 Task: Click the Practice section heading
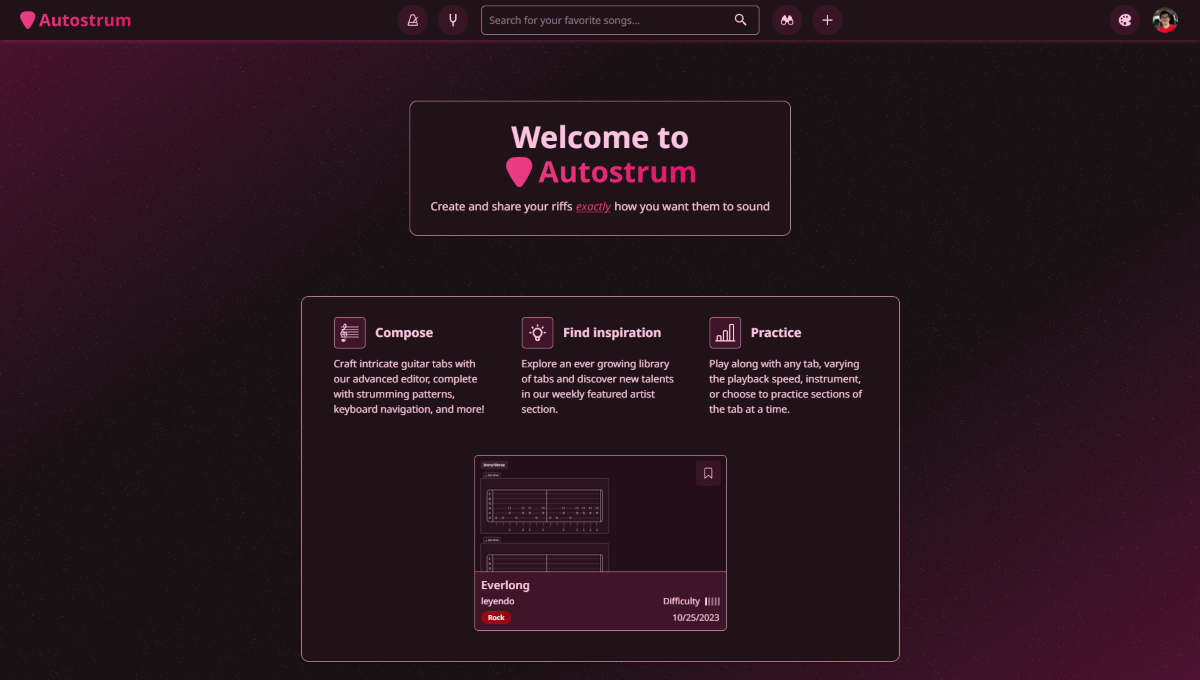click(x=776, y=333)
